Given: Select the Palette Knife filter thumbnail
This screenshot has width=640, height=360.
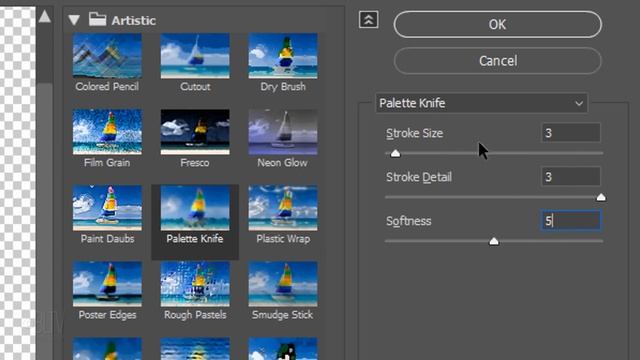Looking at the screenshot, I should [x=195, y=208].
